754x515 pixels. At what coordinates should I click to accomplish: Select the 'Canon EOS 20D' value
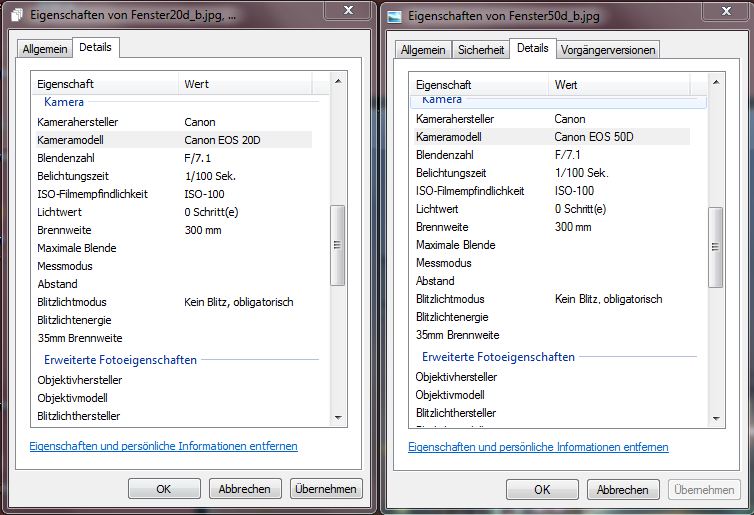point(222,140)
